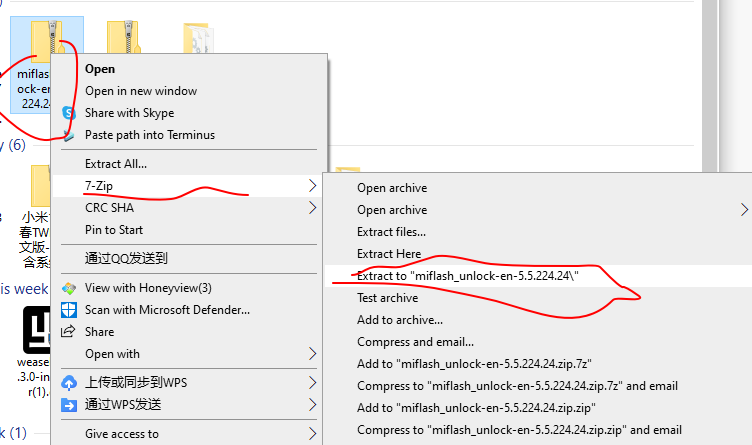This screenshot has height=445, width=752.
Task: Expand the Open with submenu arrow
Action: 313,354
